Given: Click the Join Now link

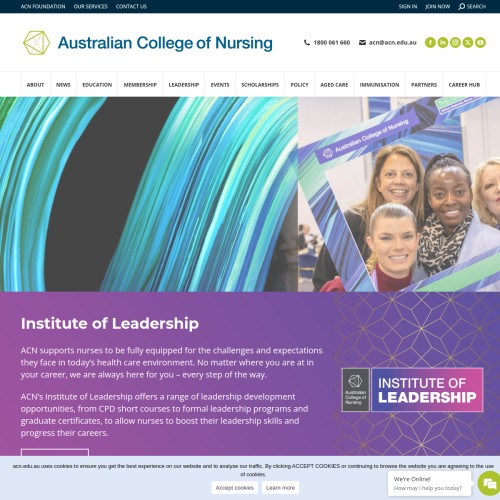Looking at the screenshot, I should click(x=437, y=6).
